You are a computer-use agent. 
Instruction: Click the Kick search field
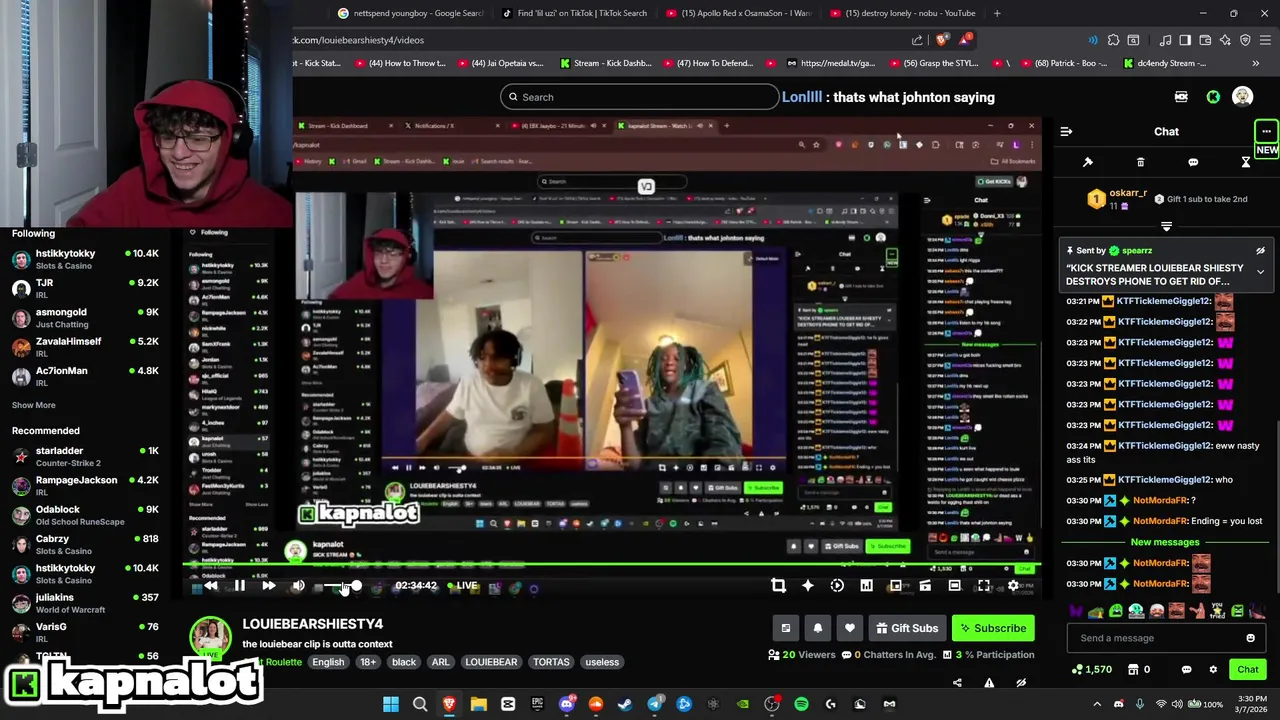tap(640, 97)
